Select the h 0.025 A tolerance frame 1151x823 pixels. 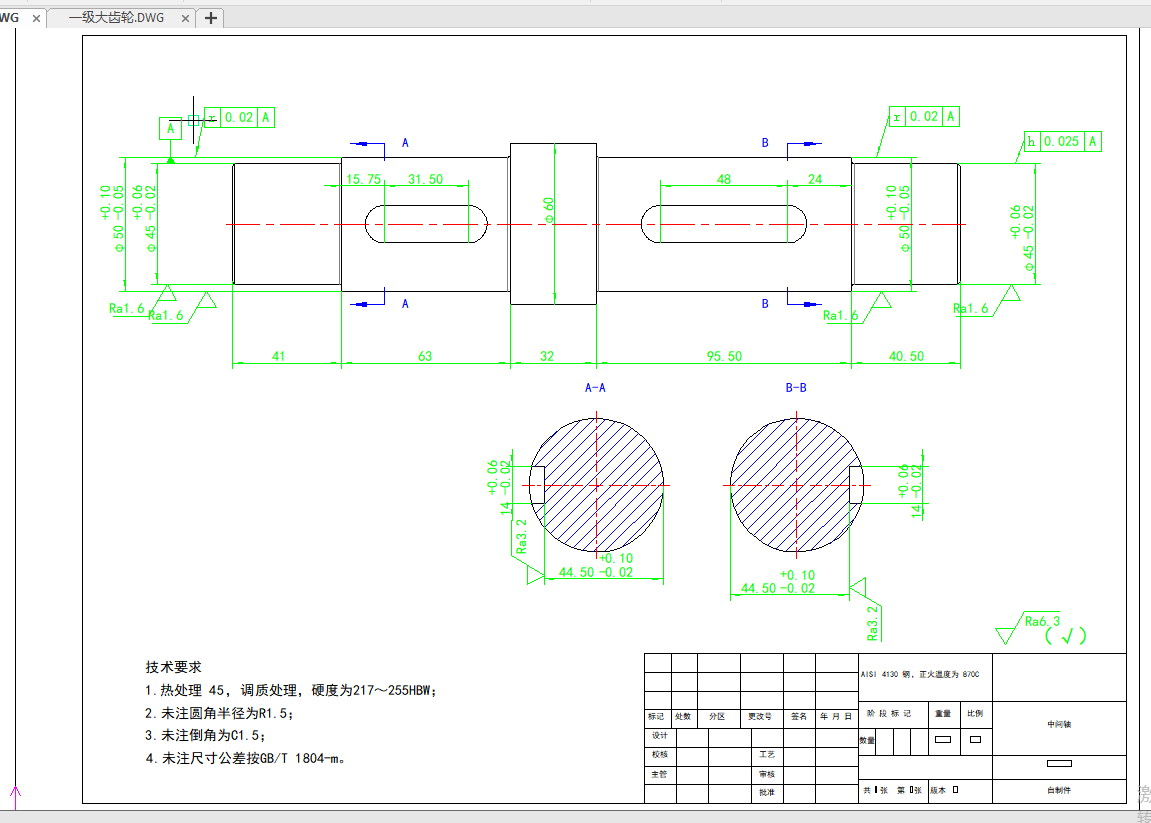[x=1061, y=142]
